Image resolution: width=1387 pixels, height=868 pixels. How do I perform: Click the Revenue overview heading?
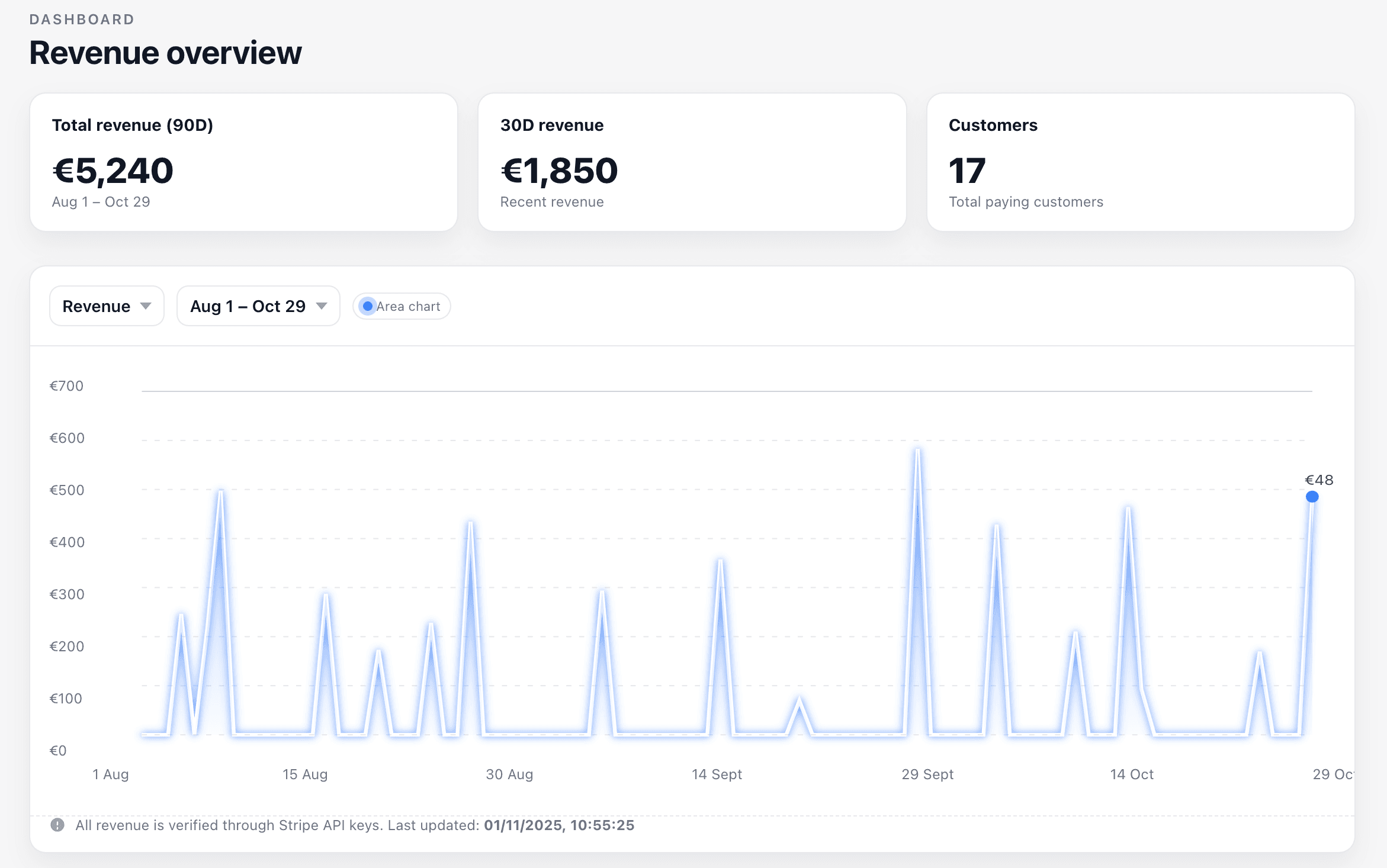tap(166, 53)
